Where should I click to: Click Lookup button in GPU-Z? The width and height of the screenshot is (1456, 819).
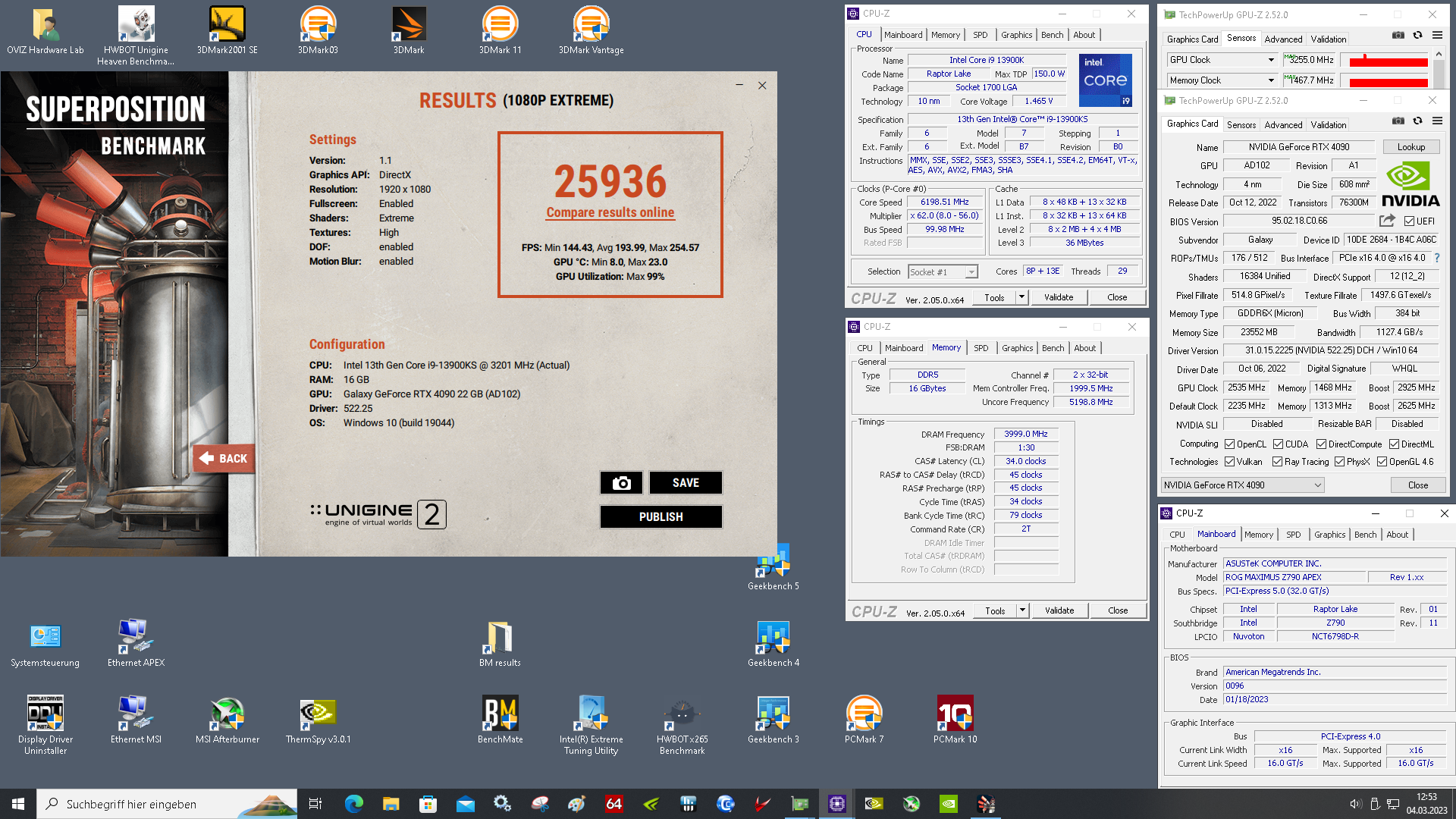(1411, 147)
